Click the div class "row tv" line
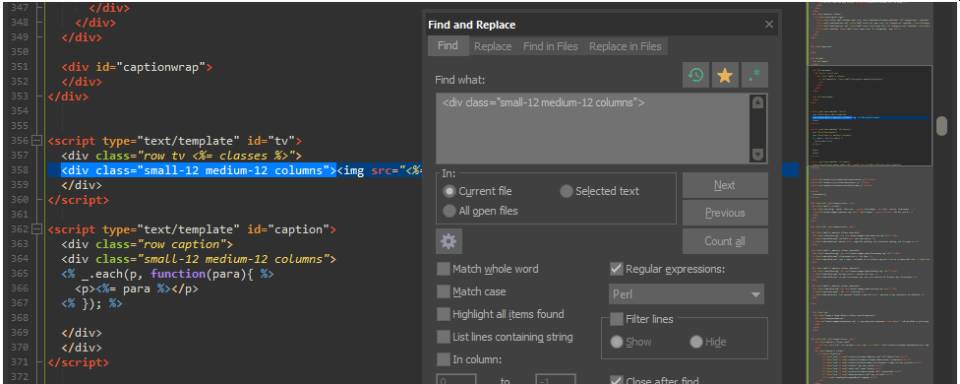 [182, 156]
